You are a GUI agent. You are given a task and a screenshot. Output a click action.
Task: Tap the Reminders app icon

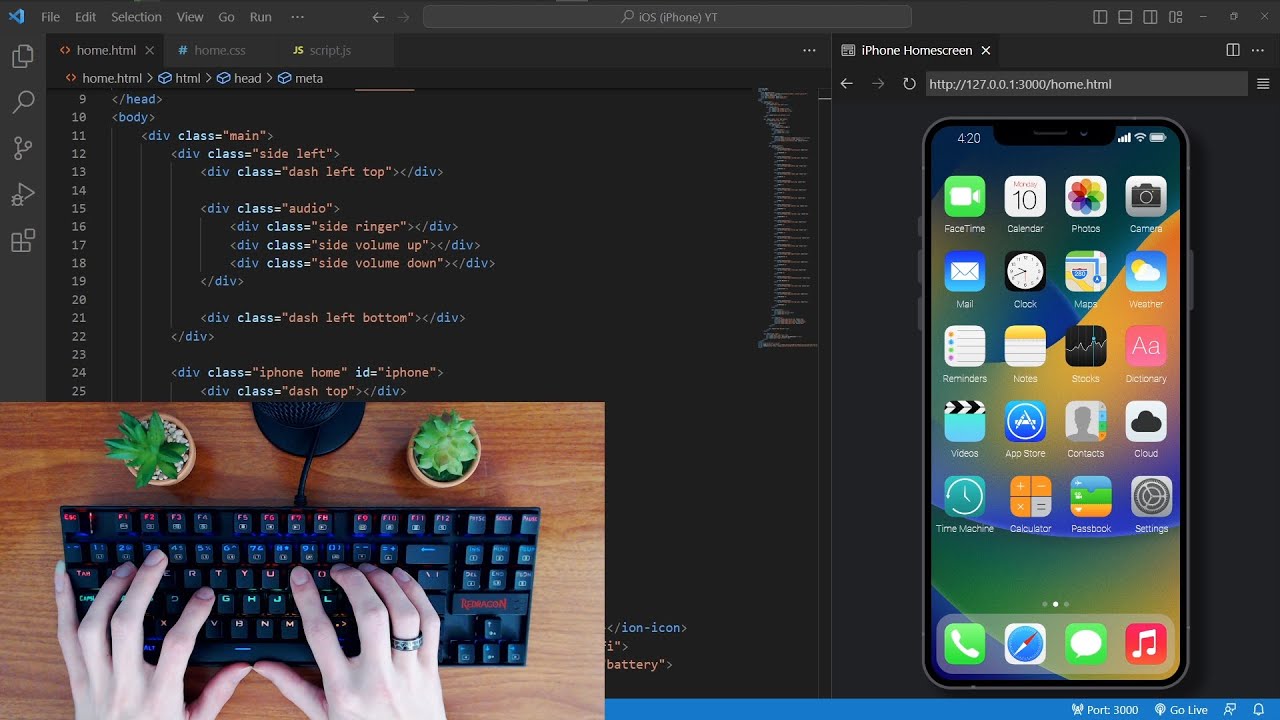coord(965,347)
